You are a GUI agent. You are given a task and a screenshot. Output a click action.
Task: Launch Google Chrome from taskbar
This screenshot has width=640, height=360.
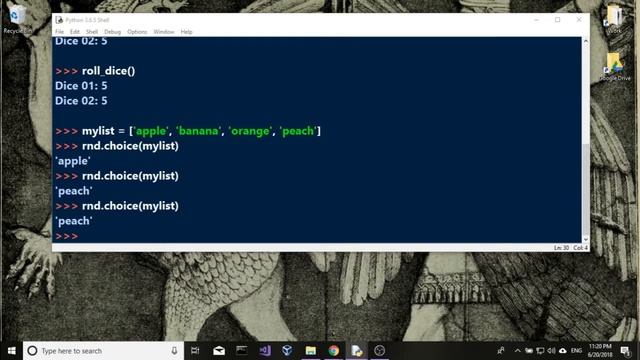[333, 351]
